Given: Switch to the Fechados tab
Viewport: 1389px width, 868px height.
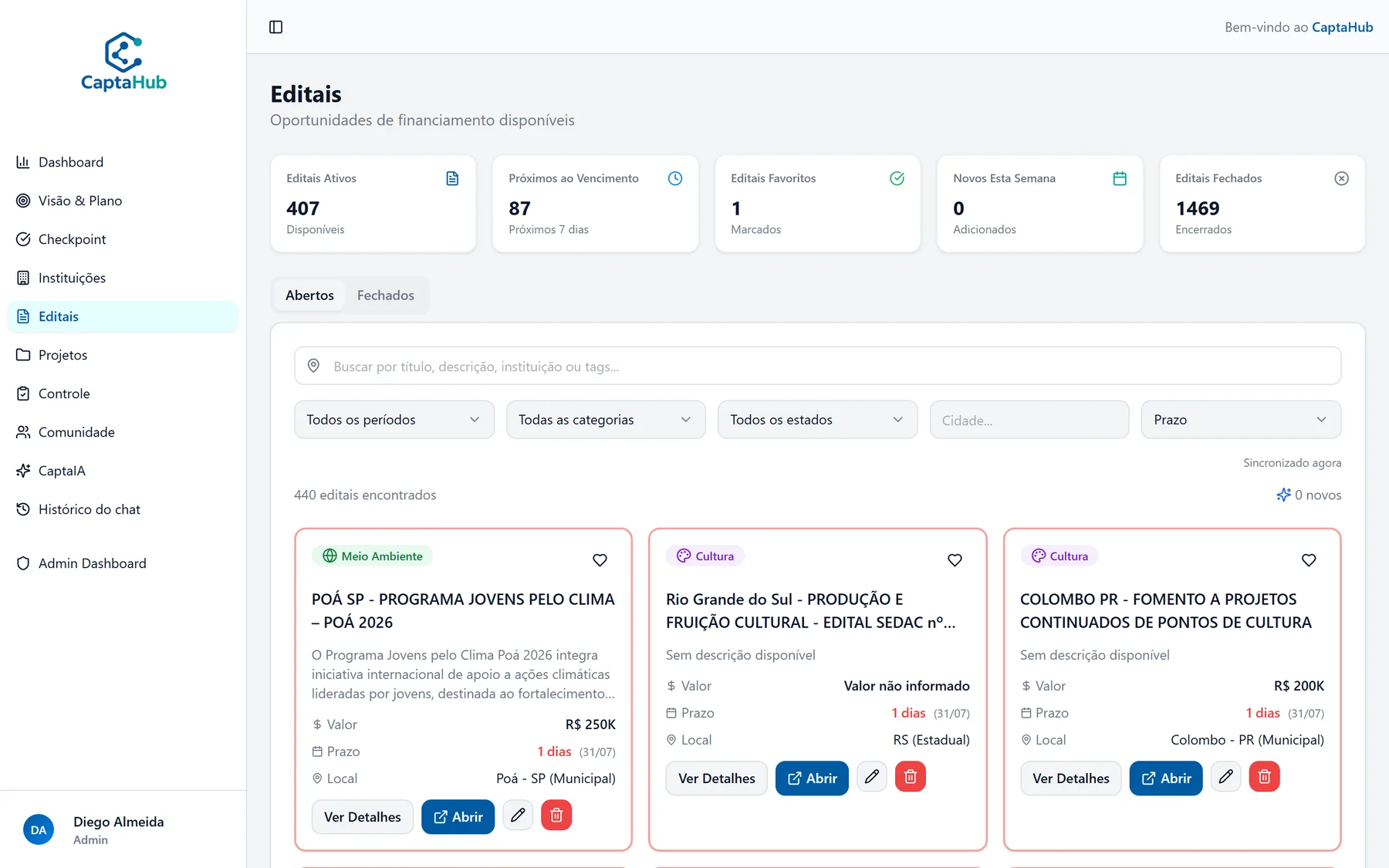Looking at the screenshot, I should point(386,296).
